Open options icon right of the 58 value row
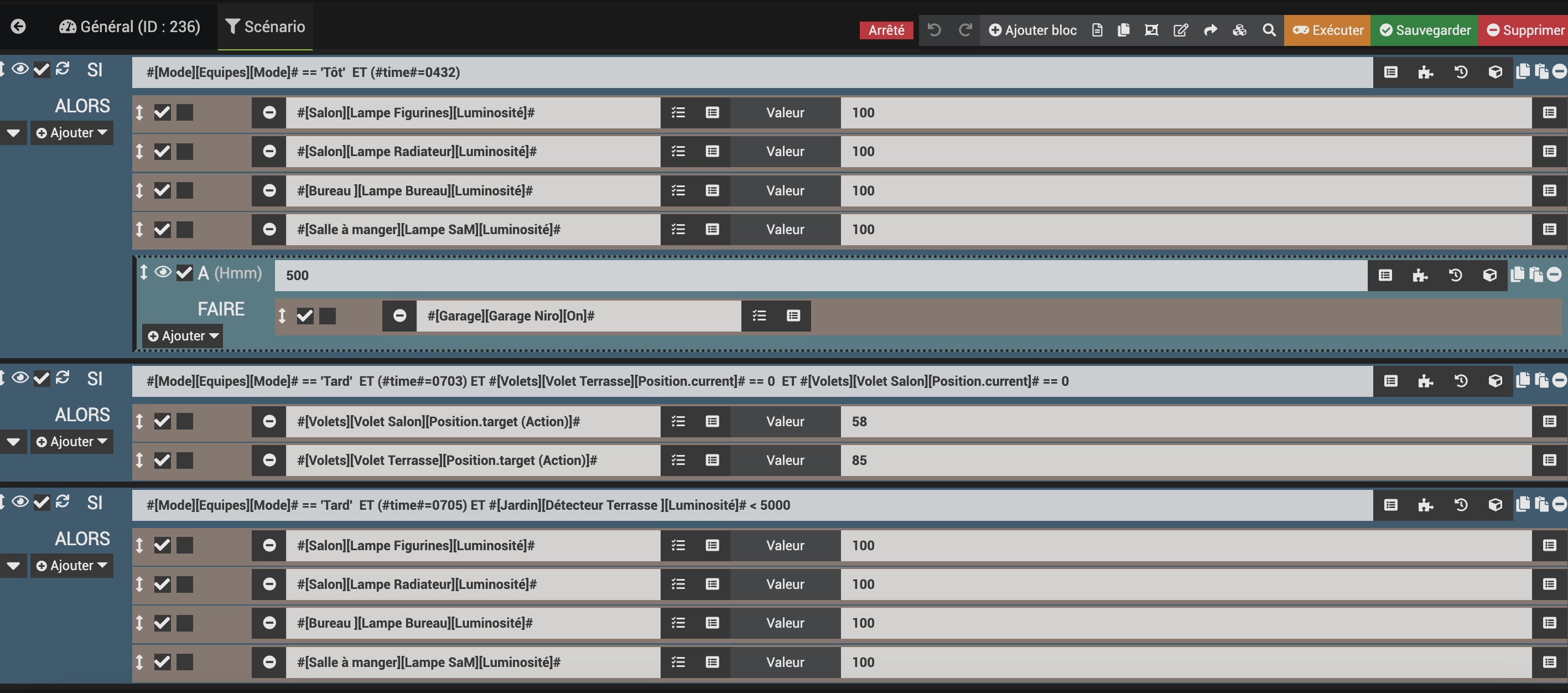 [1550, 421]
